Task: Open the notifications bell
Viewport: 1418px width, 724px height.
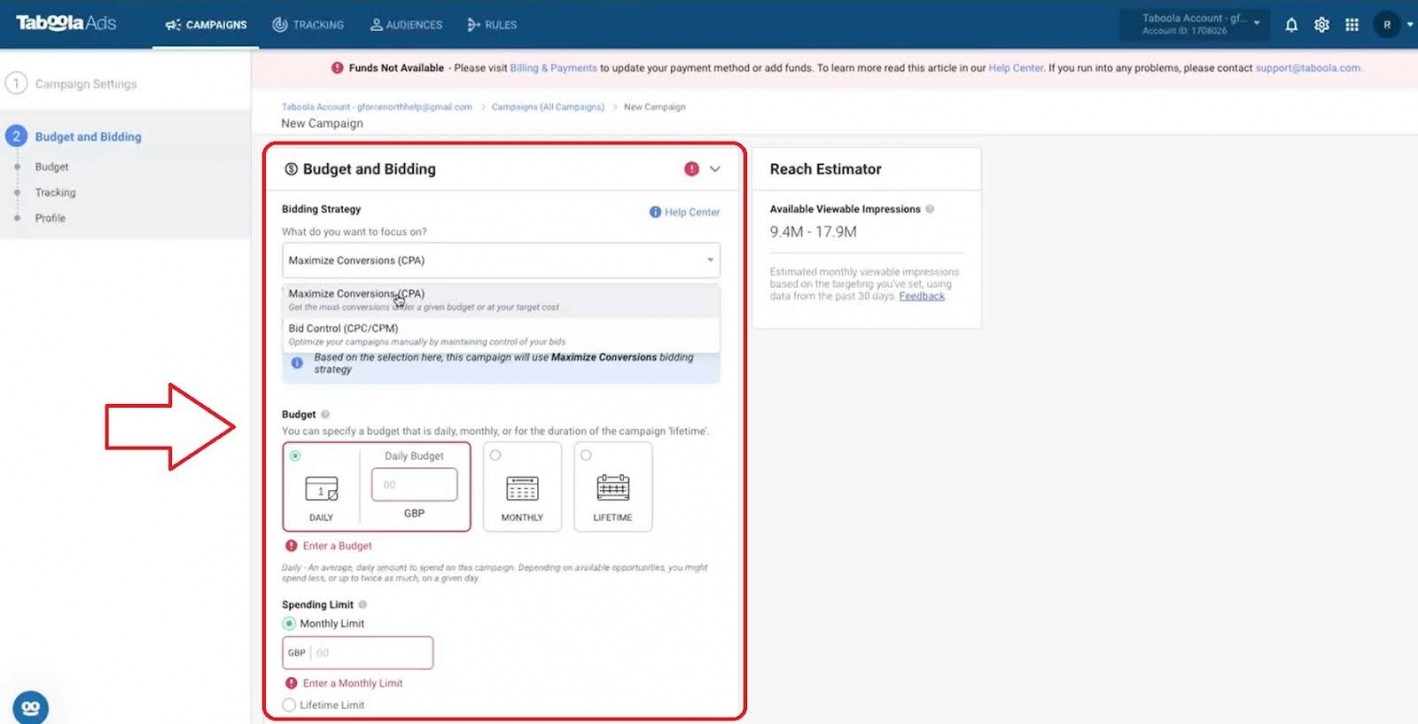Action: coord(1291,25)
